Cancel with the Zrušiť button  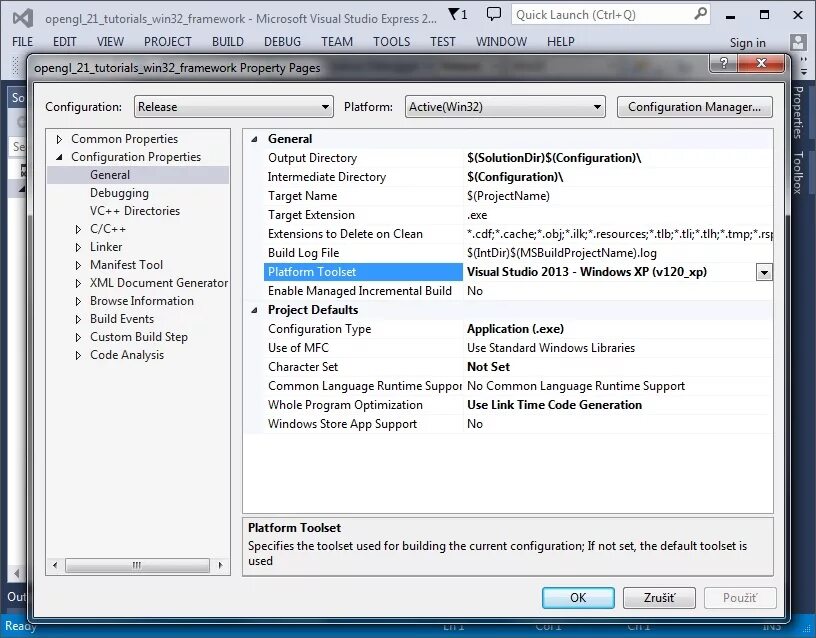click(x=659, y=597)
